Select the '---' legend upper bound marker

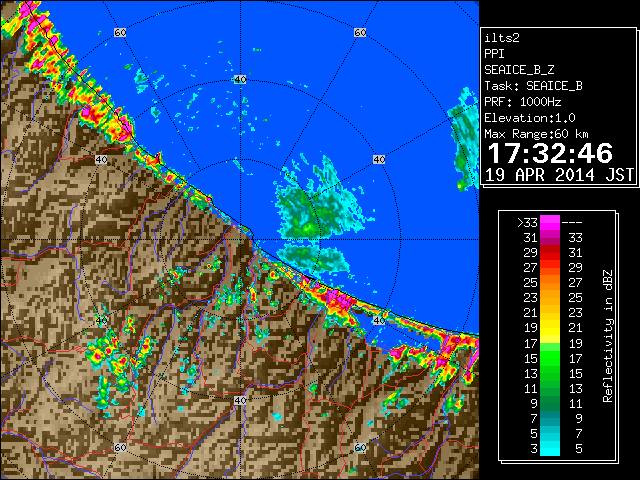[572, 222]
